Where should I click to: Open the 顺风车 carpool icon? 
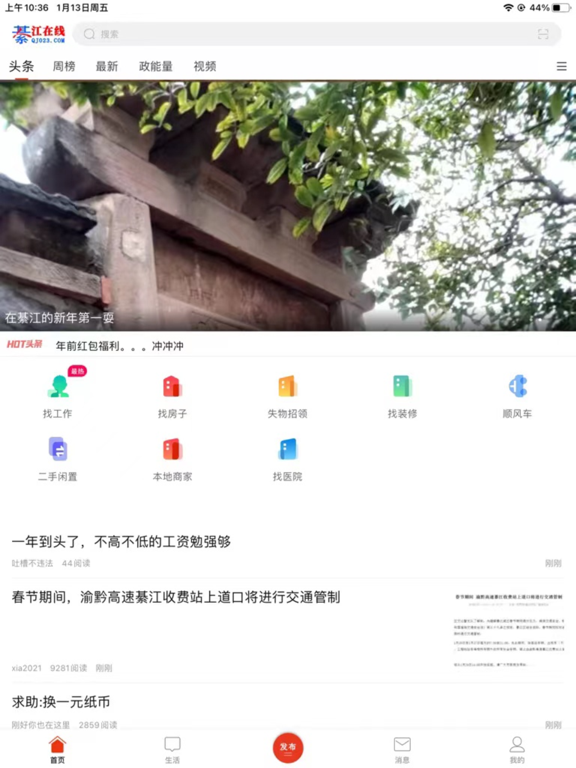517,386
